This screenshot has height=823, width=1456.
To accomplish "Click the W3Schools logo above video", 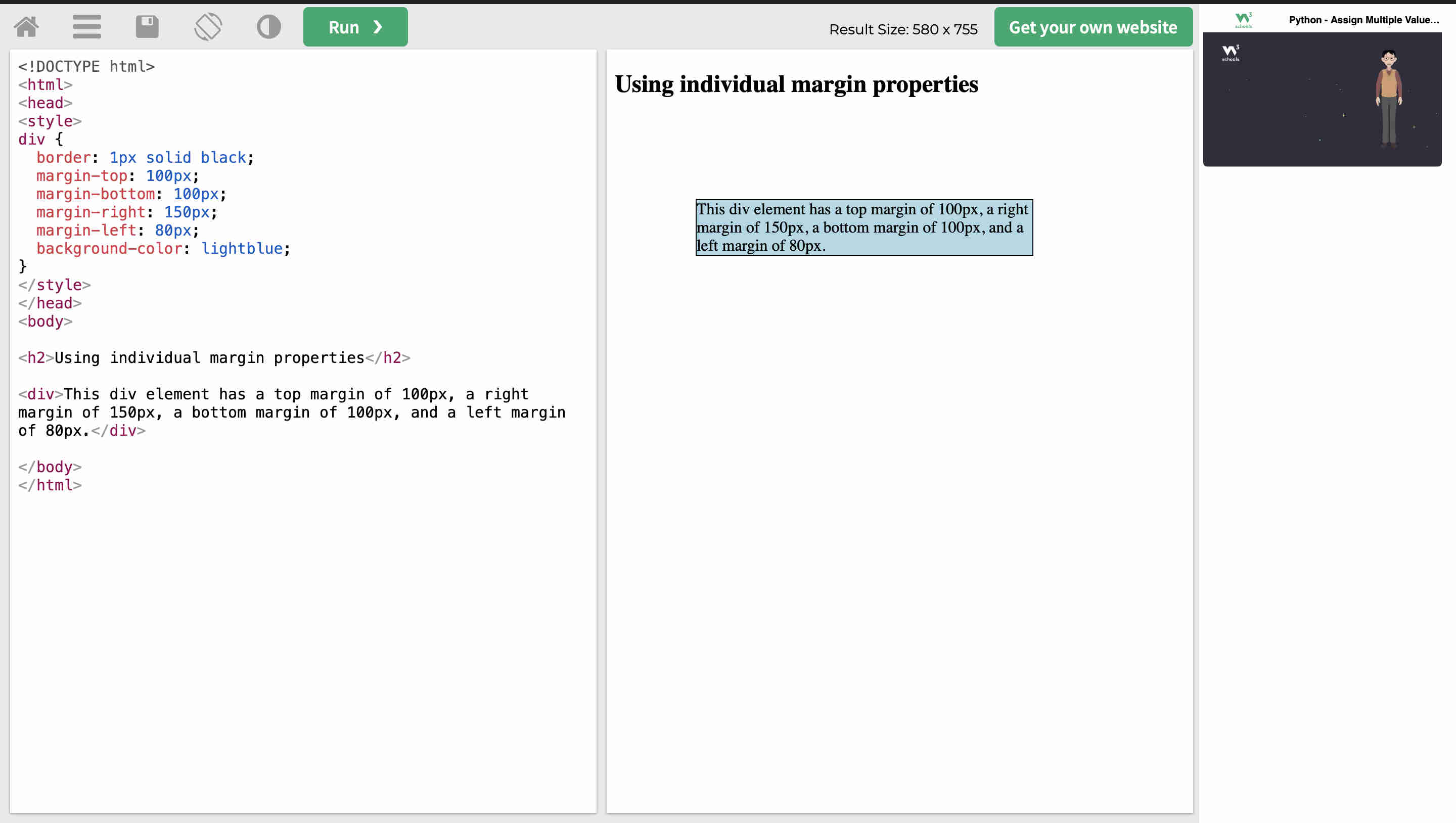I will (x=1243, y=20).
